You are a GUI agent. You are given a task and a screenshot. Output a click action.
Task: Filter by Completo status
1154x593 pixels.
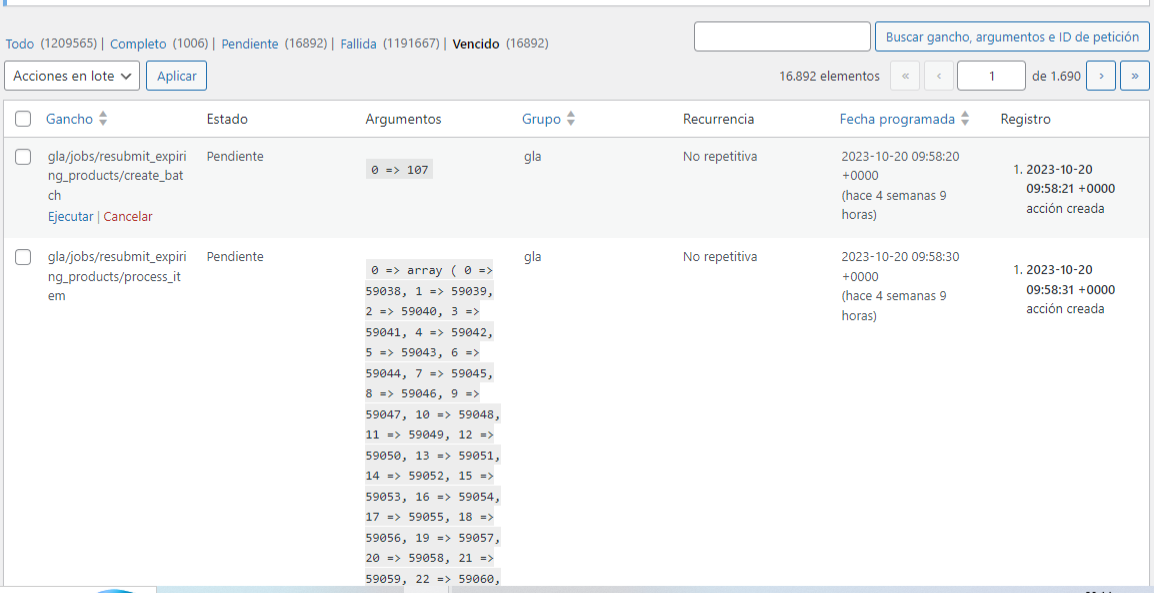tap(138, 44)
